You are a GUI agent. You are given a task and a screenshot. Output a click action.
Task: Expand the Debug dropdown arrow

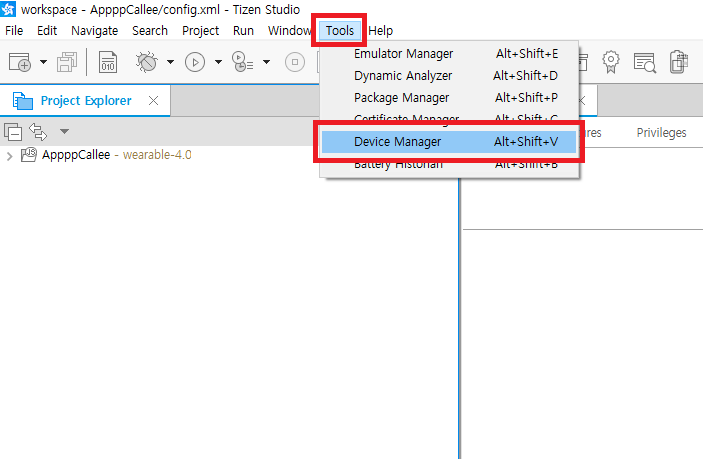coord(170,62)
